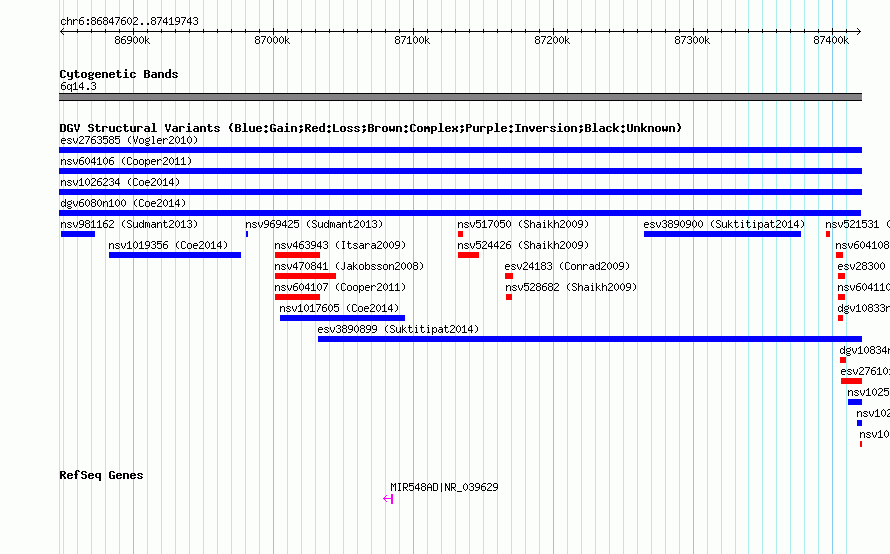Select the red bar under nsv517050 (Shaikh2009)

click(x=460, y=234)
